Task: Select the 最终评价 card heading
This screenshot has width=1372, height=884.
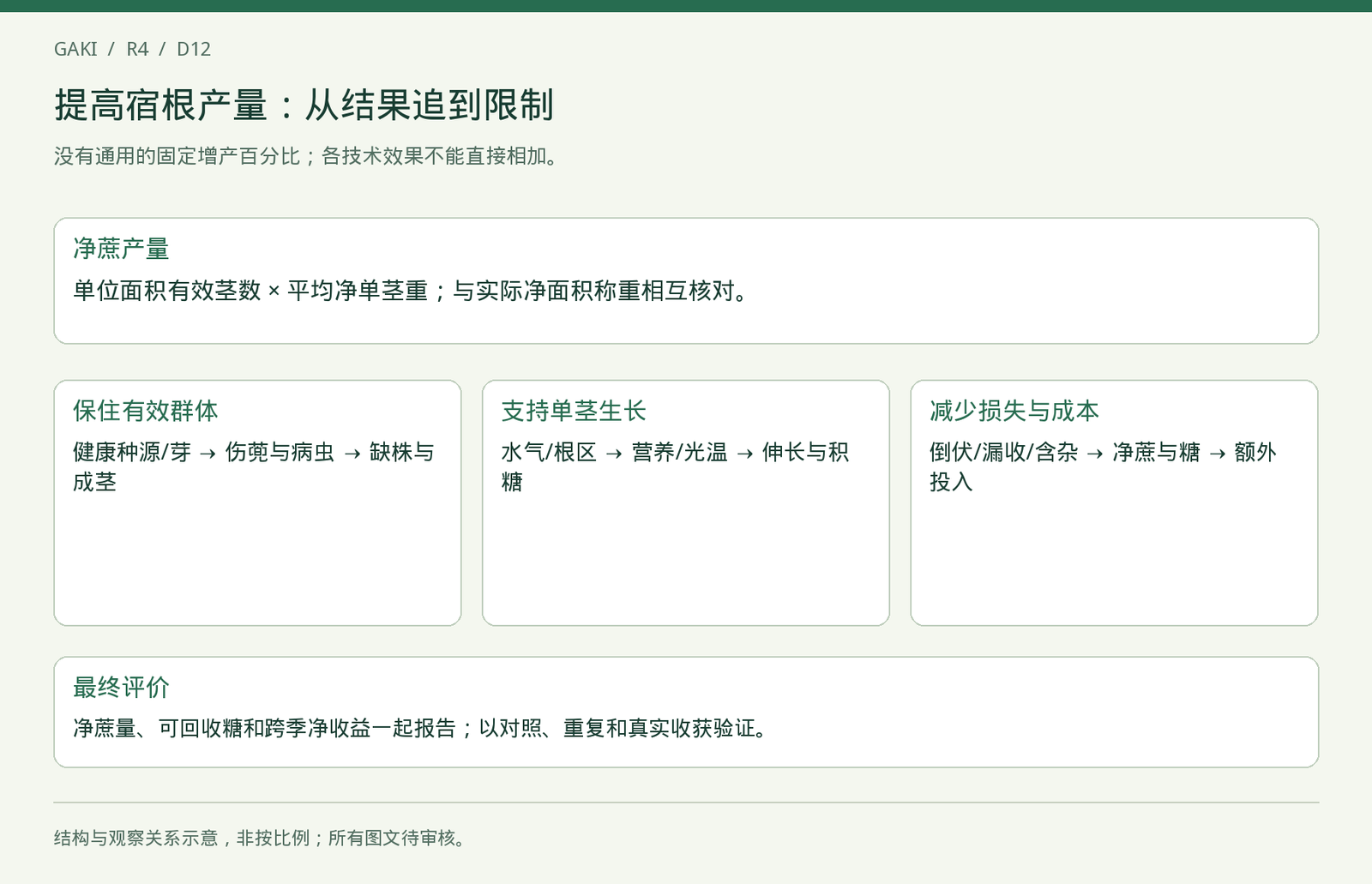Action: (121, 687)
